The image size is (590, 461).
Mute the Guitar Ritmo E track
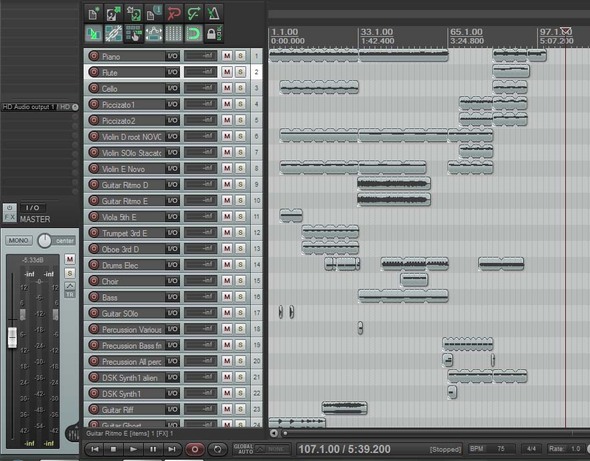[x=227, y=201]
